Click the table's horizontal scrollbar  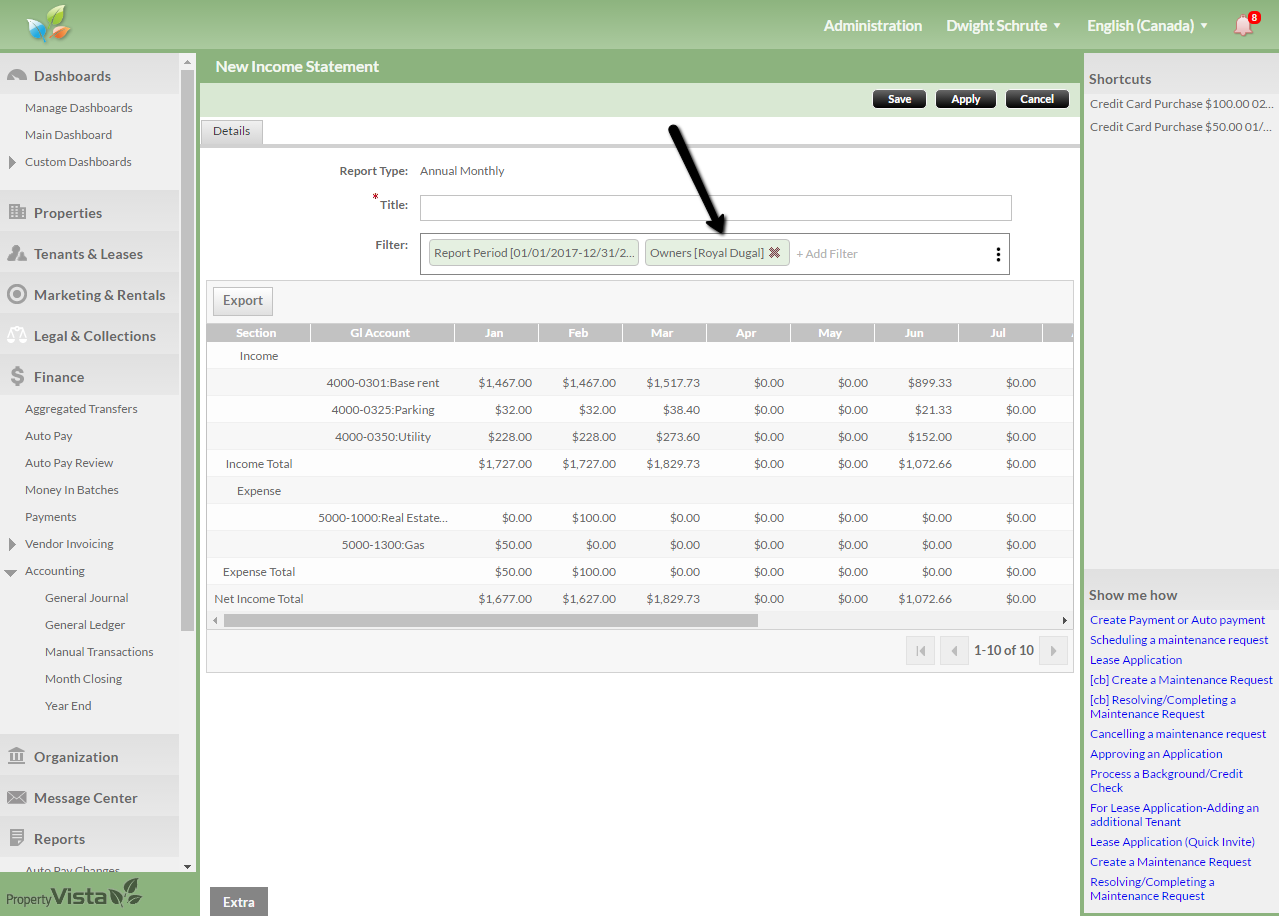[x=490, y=620]
